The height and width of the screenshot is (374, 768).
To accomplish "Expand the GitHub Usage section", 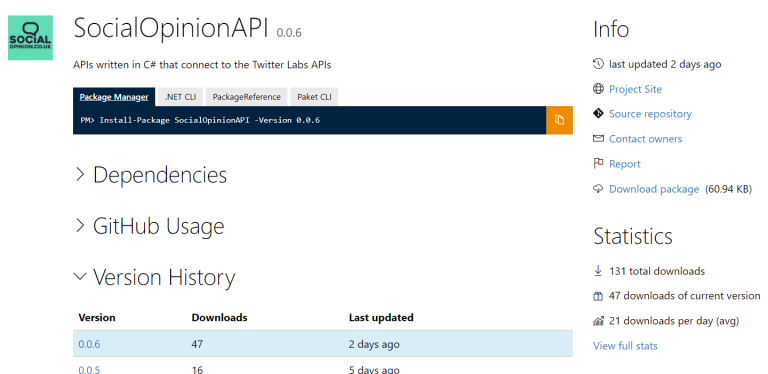I will click(150, 226).
